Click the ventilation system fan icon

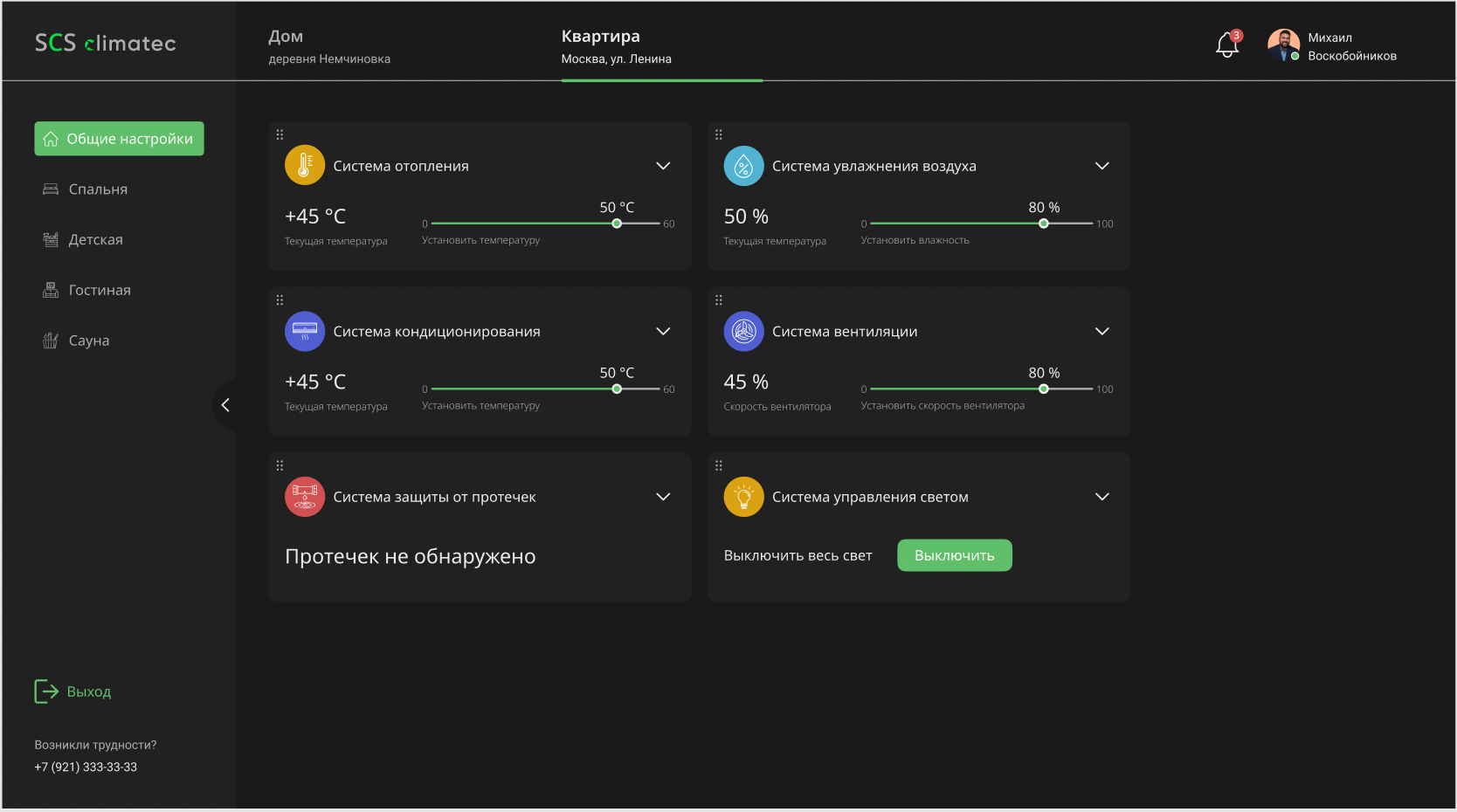pos(743,331)
